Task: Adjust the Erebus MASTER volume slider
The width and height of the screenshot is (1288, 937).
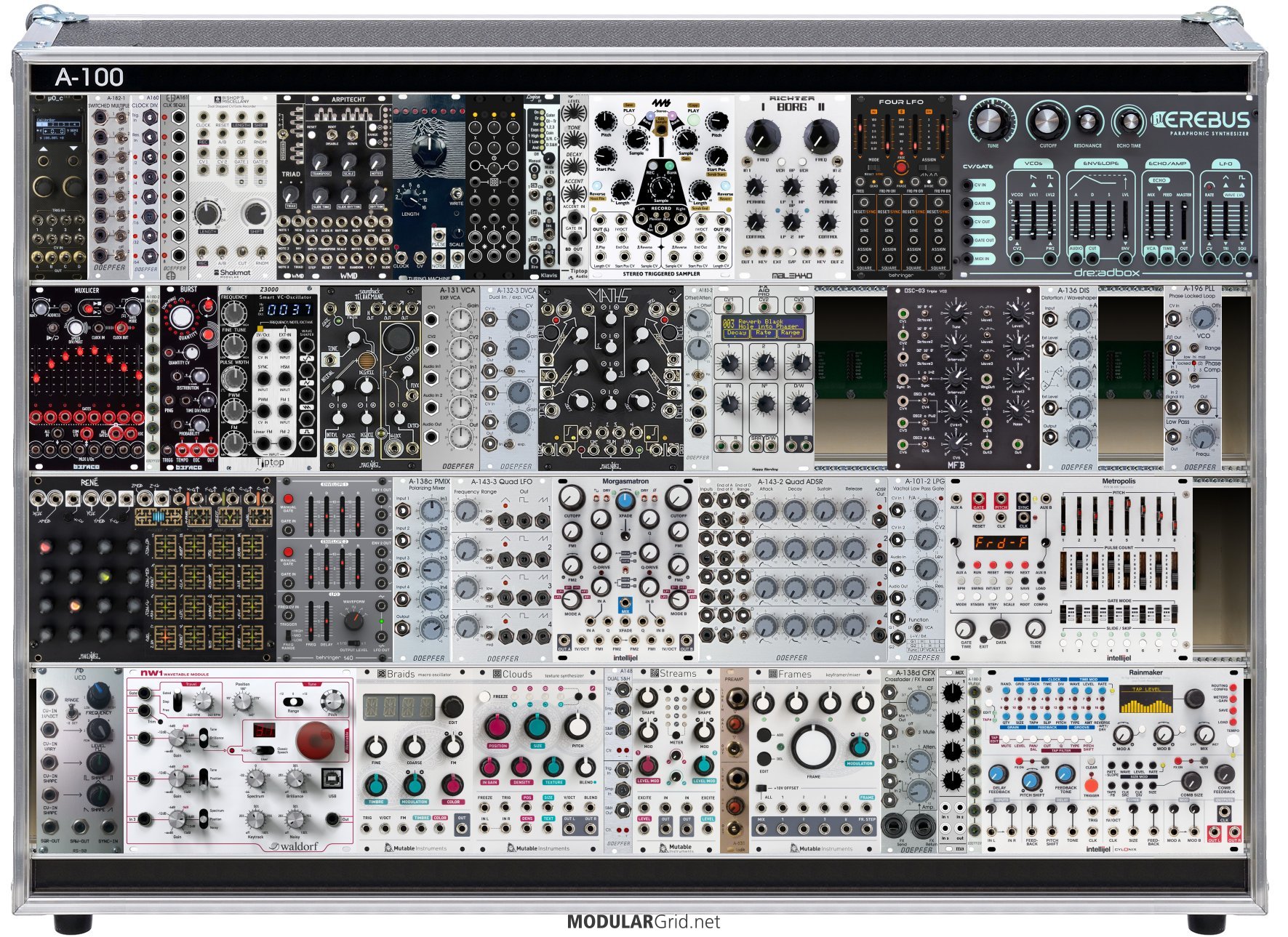Action: point(1184,220)
